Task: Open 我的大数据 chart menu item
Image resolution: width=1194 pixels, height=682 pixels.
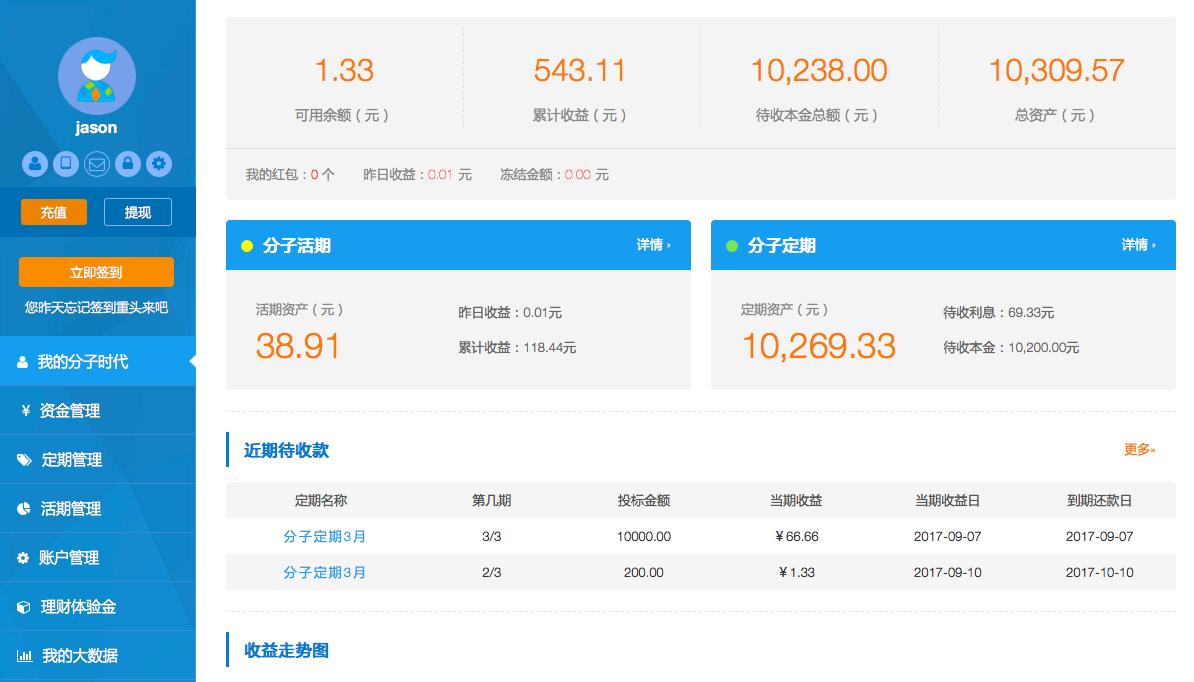Action: point(97,655)
